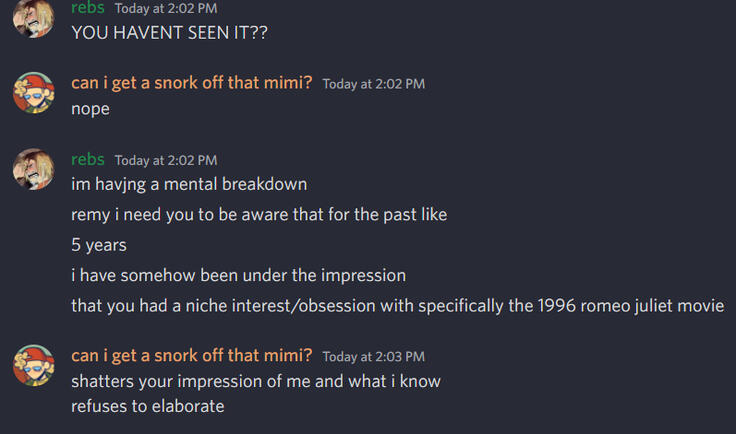Click the "refuses to elaborate" message
736x434 pixels.
(x=147, y=406)
